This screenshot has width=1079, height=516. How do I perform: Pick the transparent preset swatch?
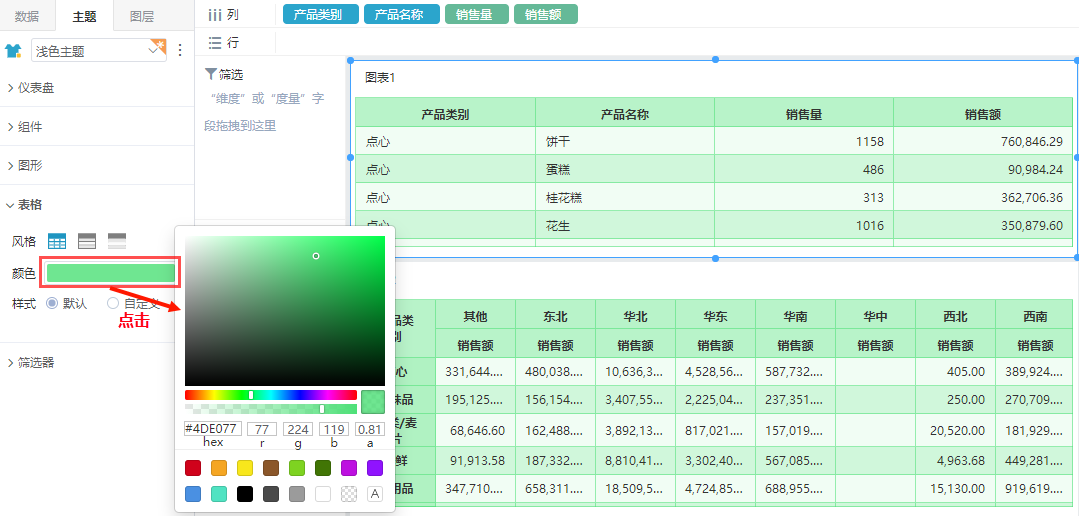349,493
